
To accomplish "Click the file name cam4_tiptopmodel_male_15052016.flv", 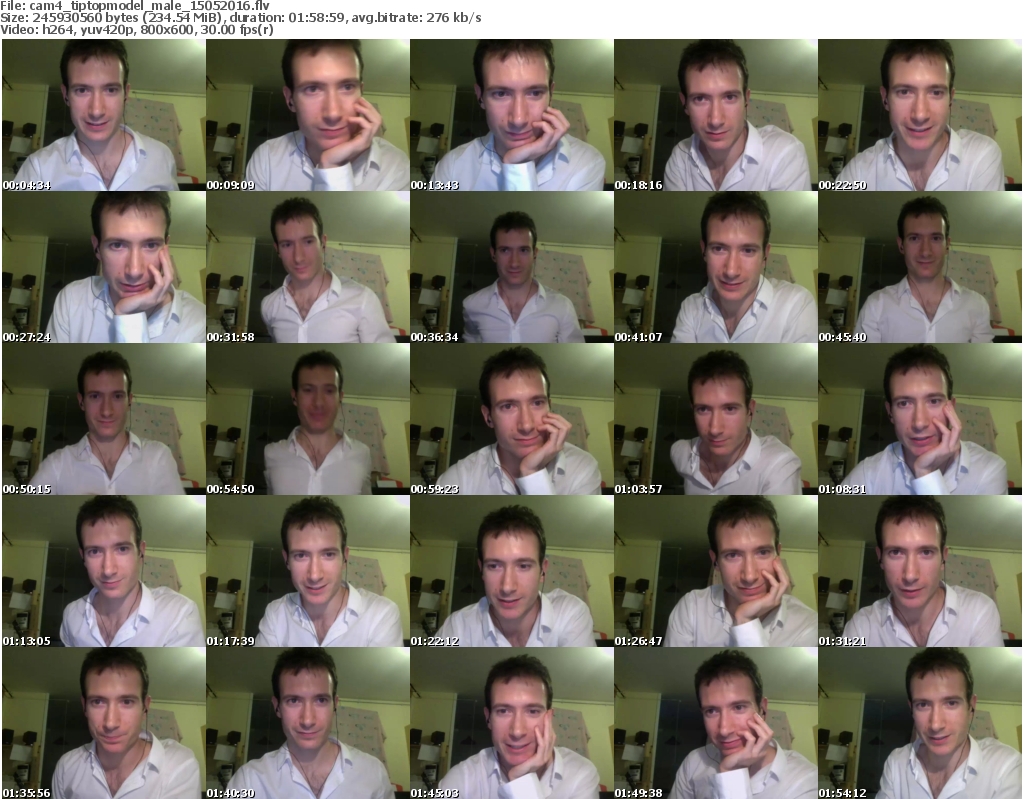I will coord(150,6).
